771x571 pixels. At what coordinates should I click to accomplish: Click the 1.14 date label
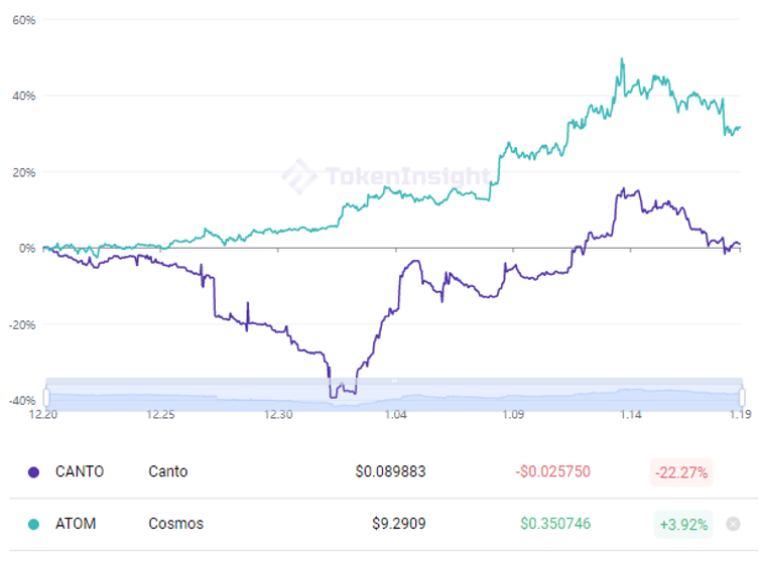click(631, 415)
